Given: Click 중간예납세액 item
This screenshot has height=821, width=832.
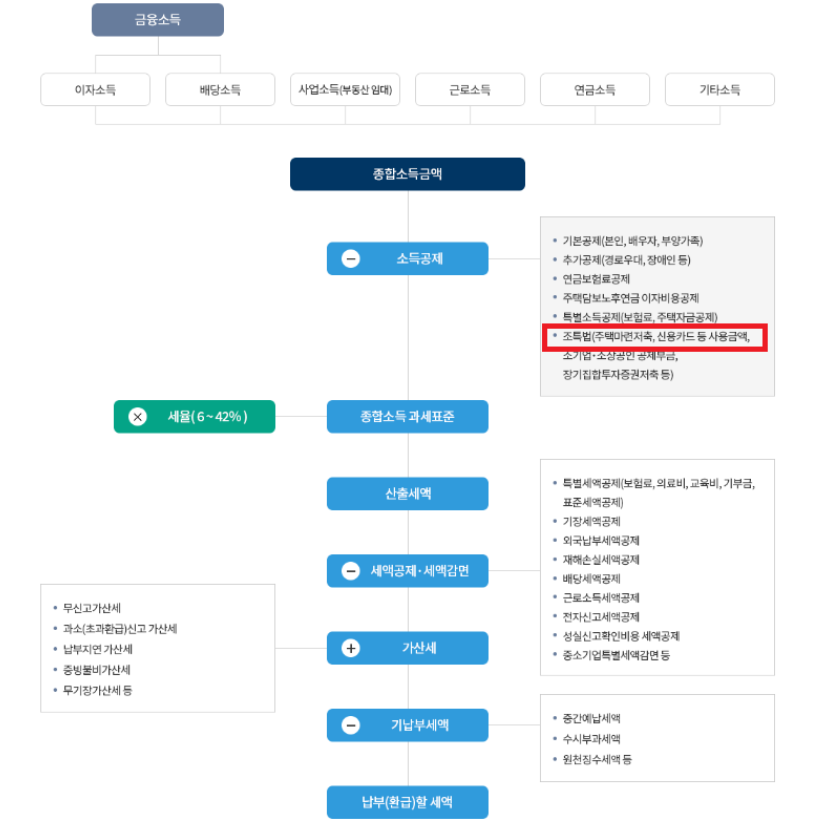Looking at the screenshot, I should (x=591, y=719).
